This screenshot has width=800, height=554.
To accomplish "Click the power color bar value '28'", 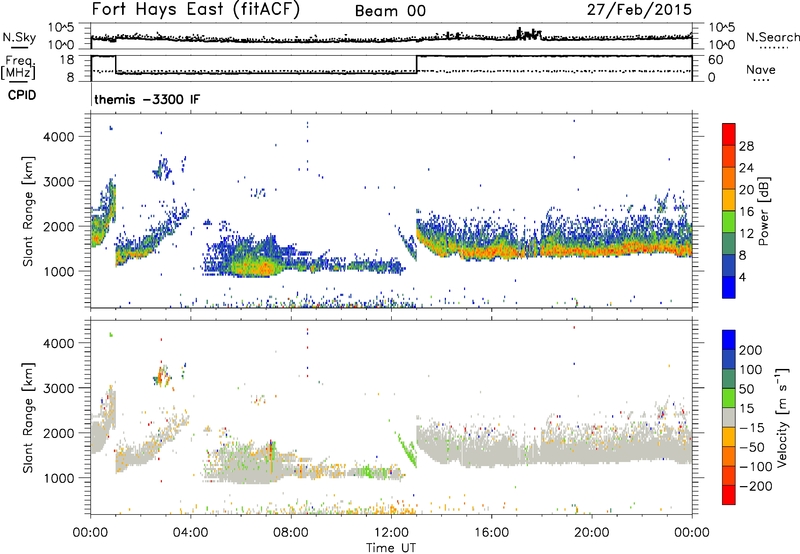I will click(746, 146).
